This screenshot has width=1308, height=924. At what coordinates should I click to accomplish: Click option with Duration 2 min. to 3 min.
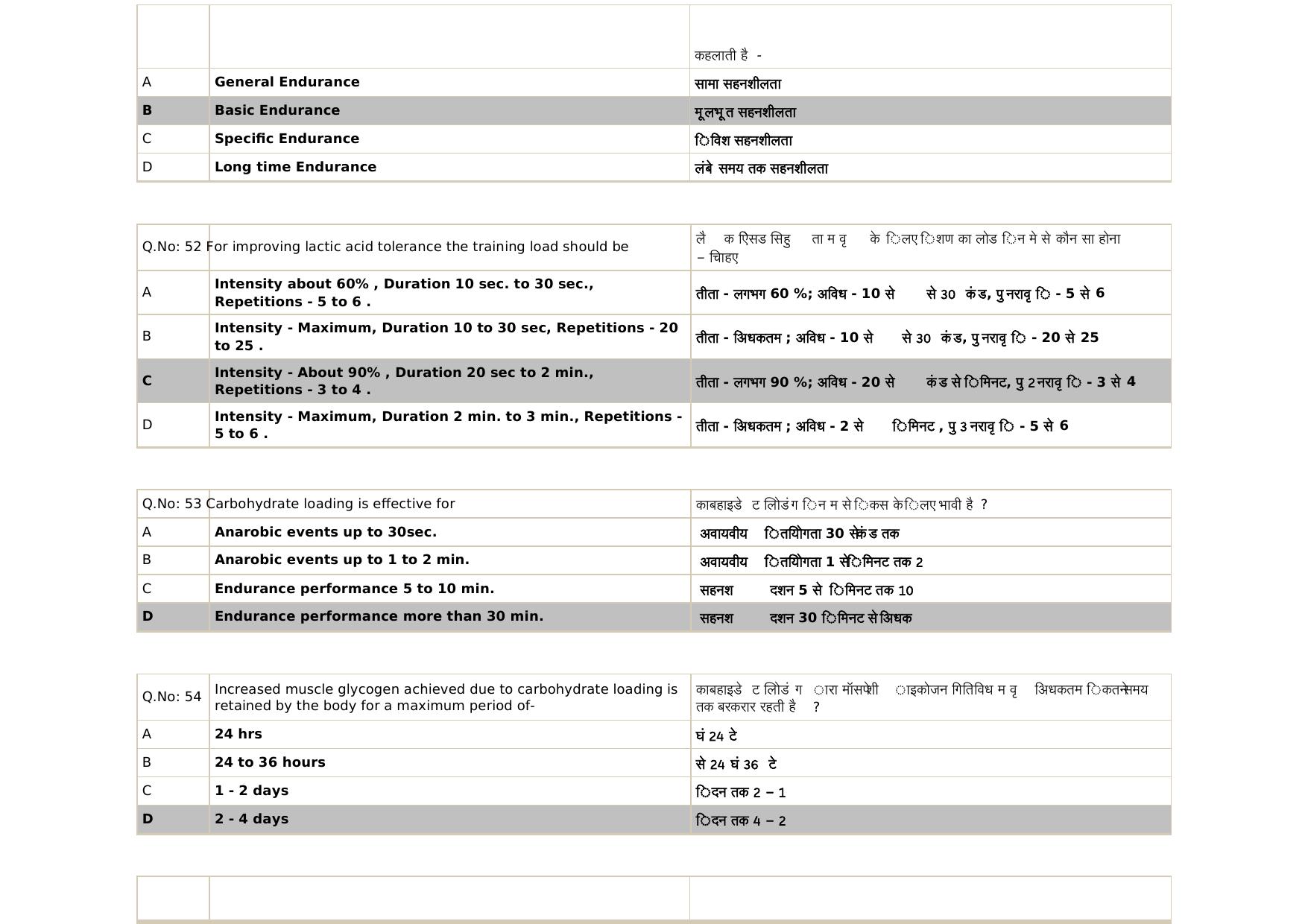448,425
